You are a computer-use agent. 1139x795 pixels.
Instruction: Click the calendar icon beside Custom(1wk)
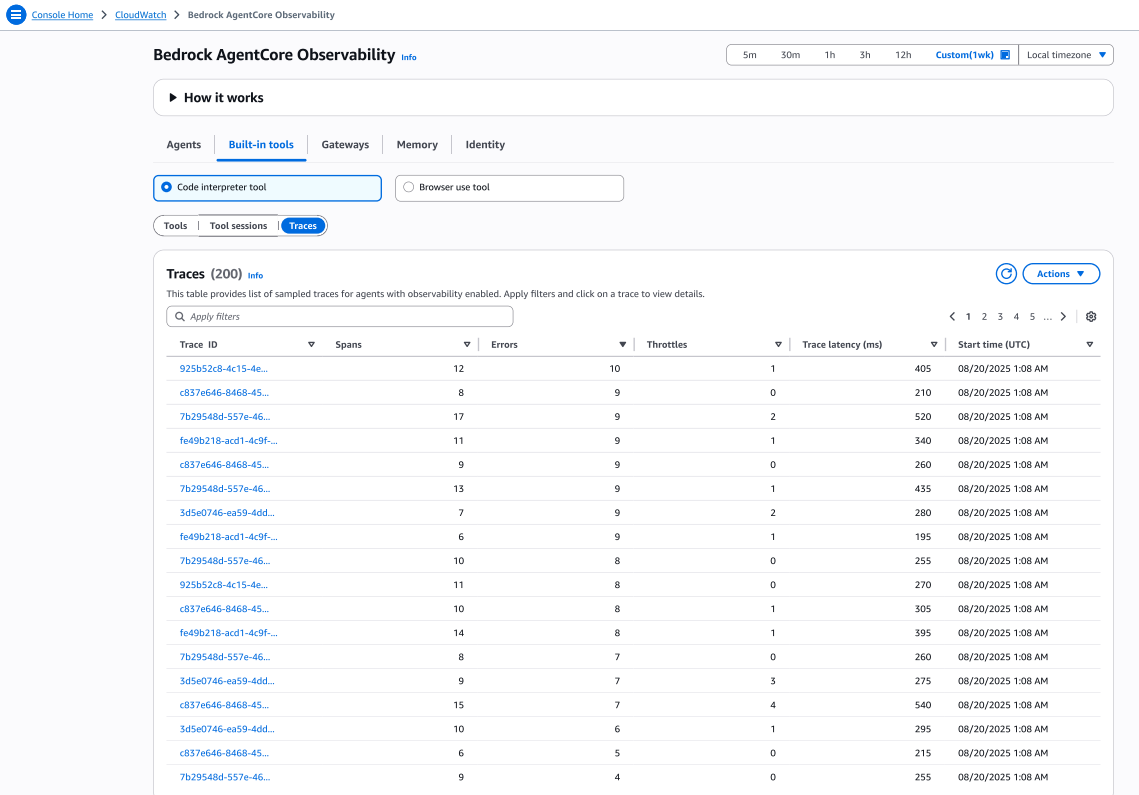point(1005,55)
